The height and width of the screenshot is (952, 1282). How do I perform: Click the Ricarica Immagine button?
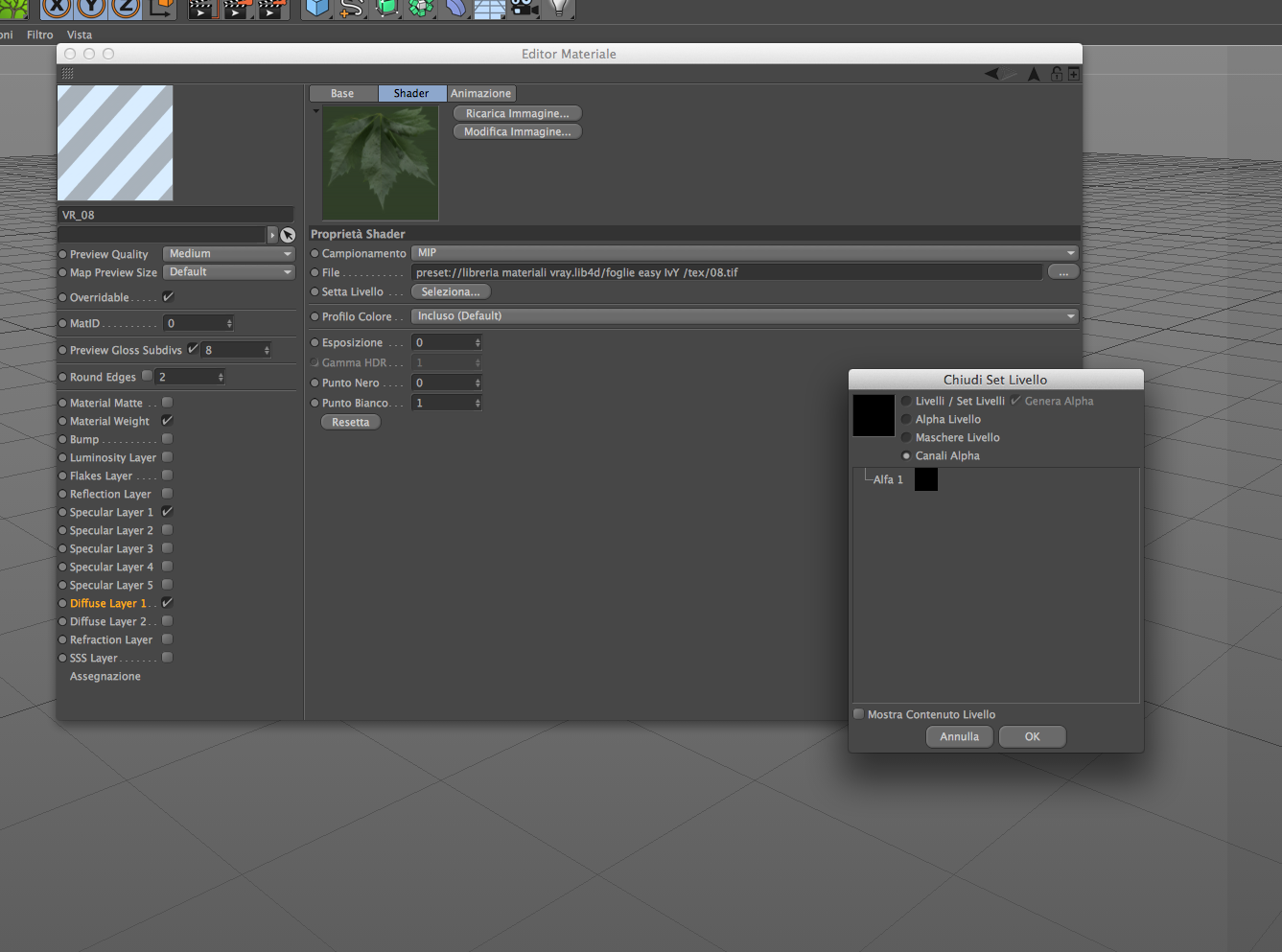tap(518, 113)
